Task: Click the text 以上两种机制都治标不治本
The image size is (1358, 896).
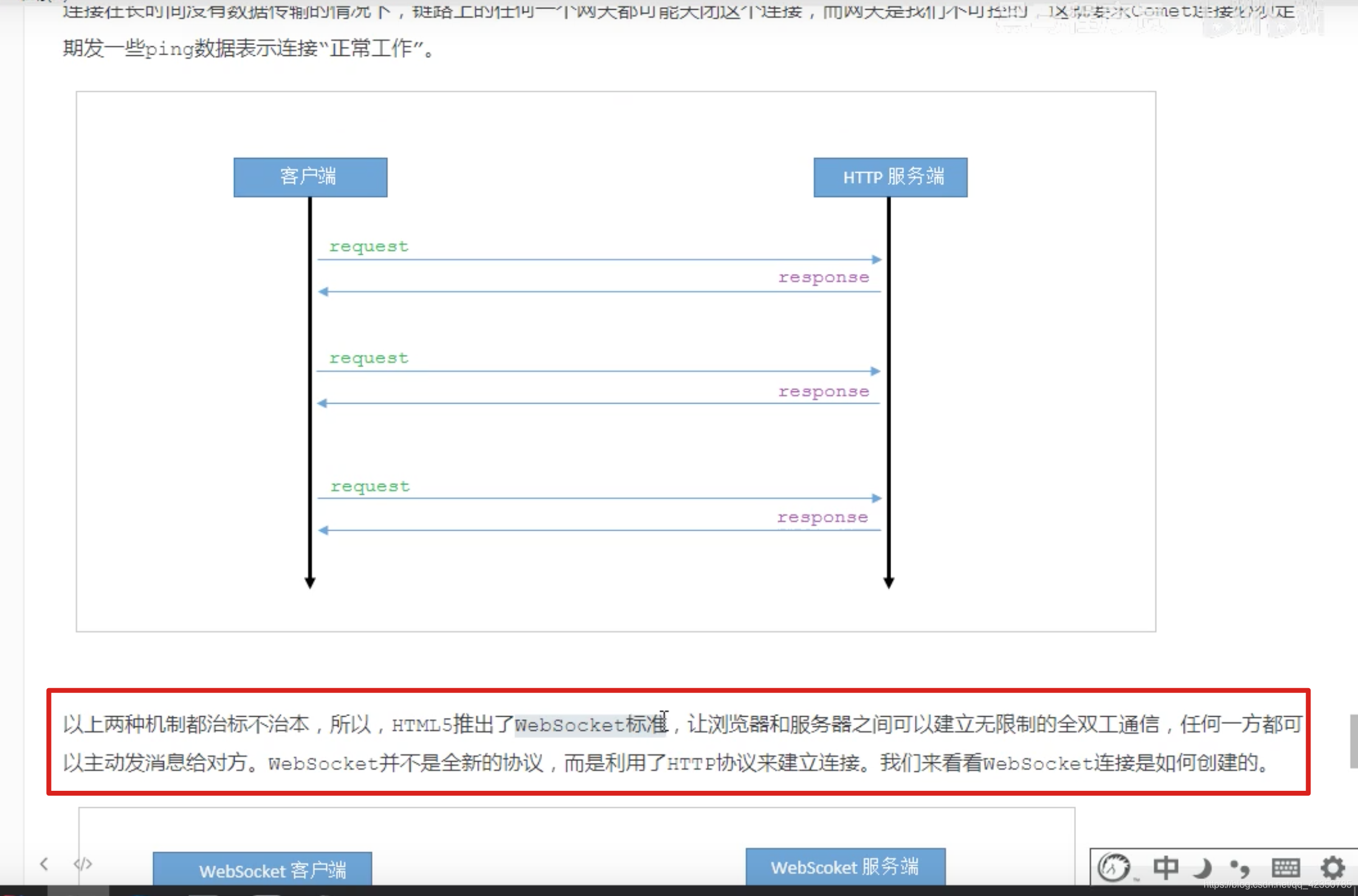Action: [186, 724]
